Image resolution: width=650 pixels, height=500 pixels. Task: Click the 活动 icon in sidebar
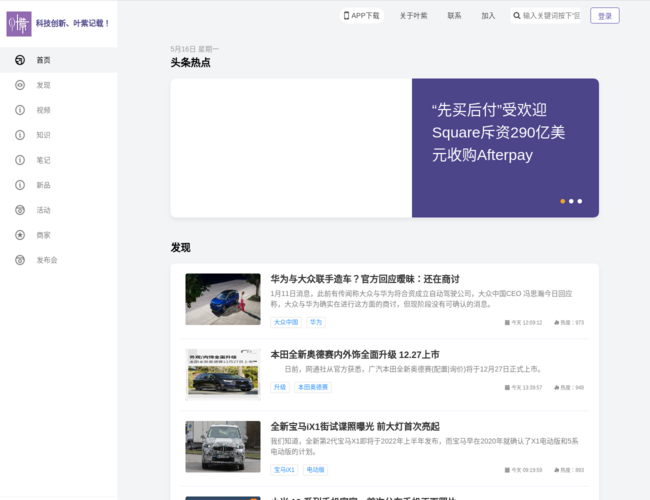[x=20, y=210]
